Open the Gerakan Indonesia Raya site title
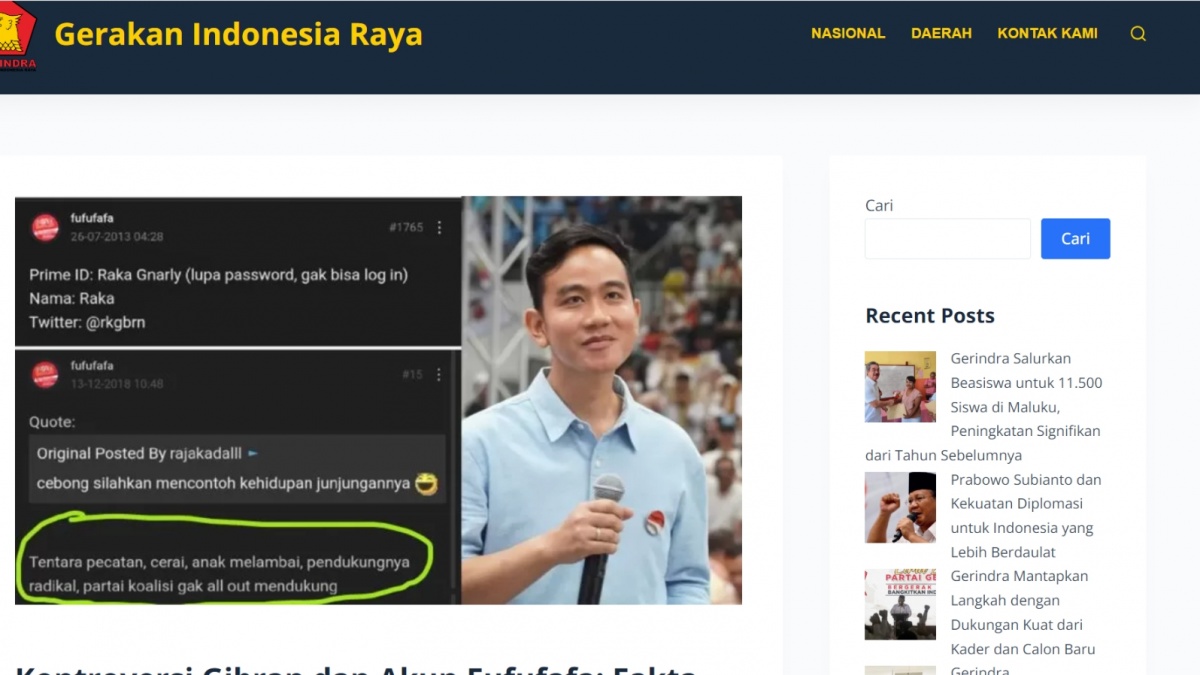 238,34
